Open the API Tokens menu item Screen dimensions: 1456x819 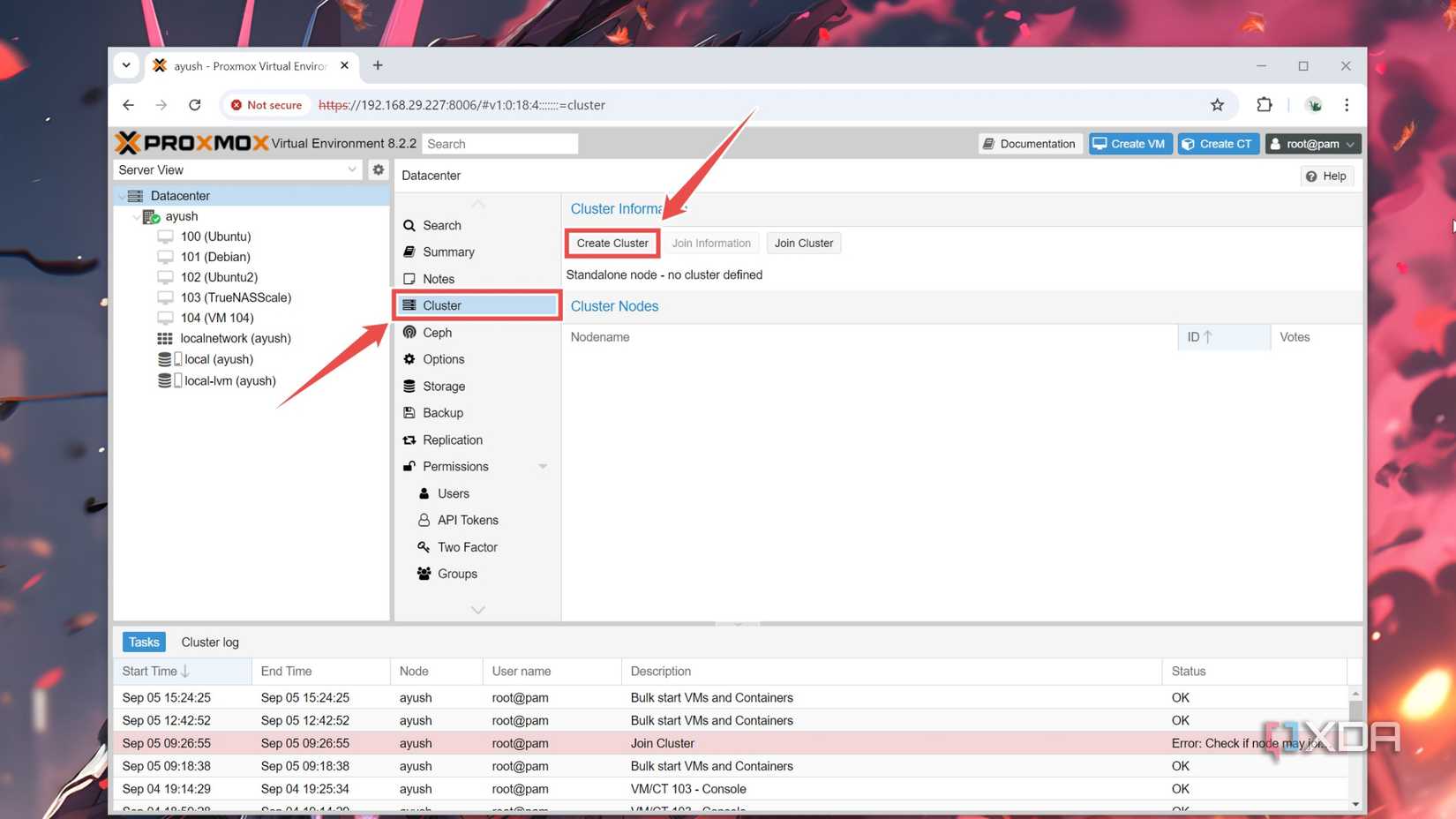click(477, 520)
